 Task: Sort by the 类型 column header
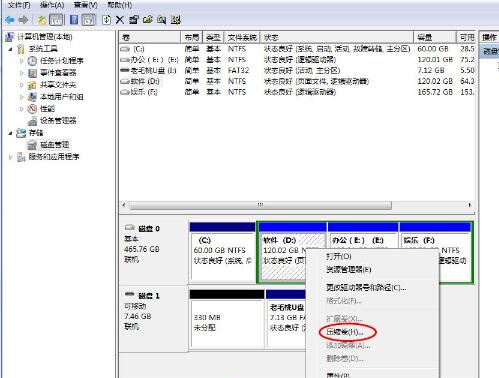tap(213, 37)
